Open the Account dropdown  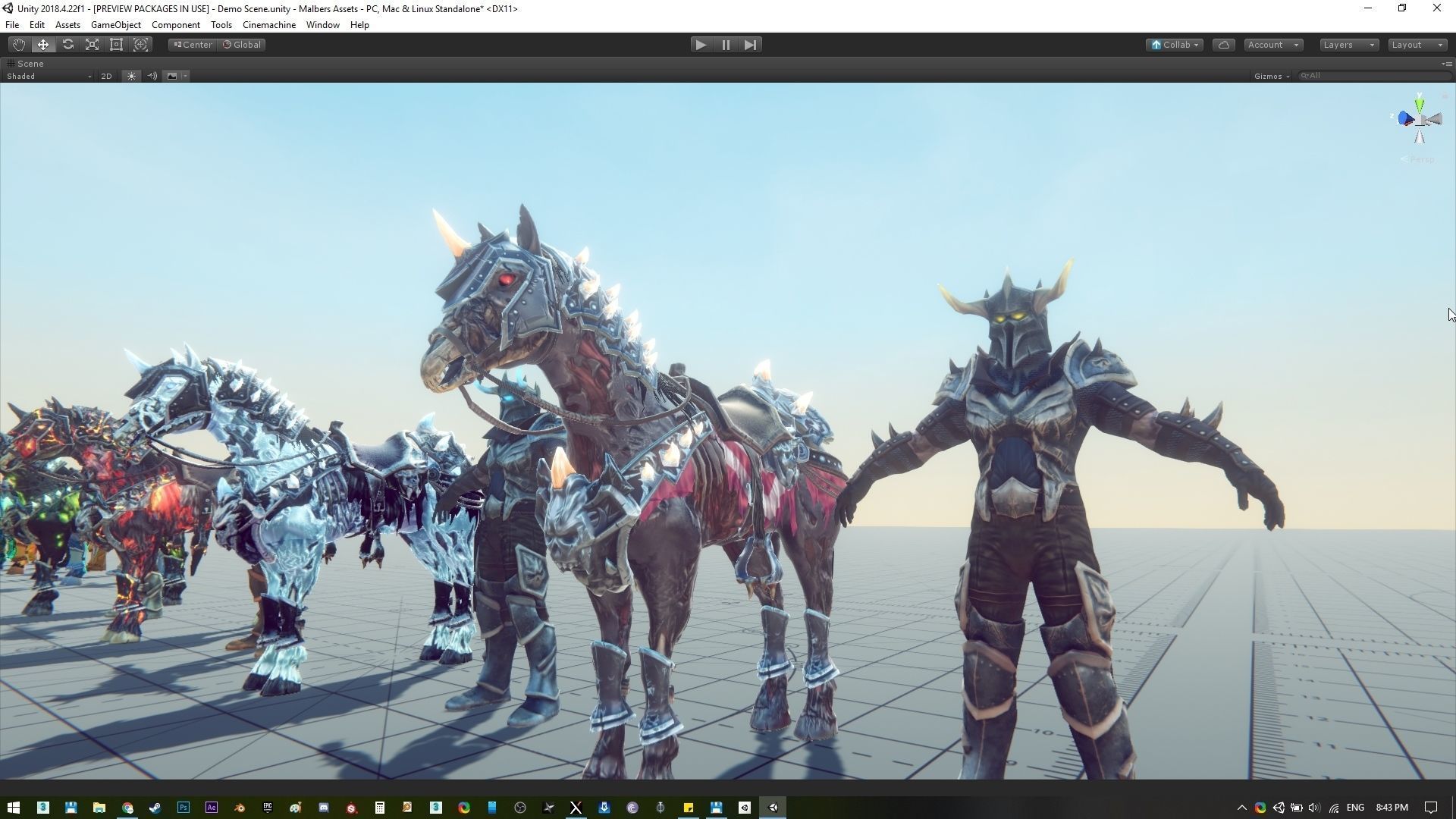point(1273,45)
